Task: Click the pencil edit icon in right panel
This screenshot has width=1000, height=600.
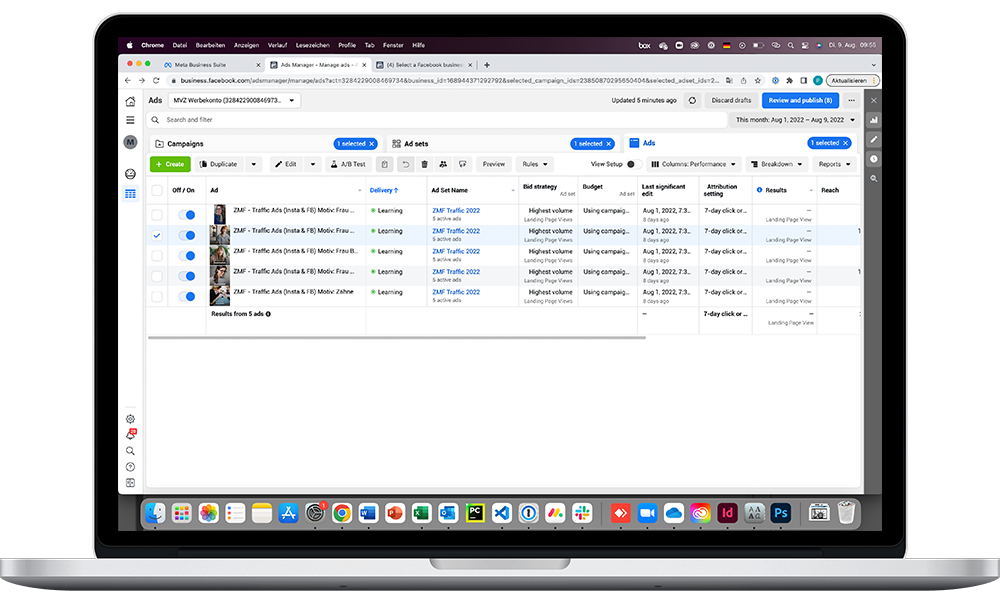Action: pos(873,140)
